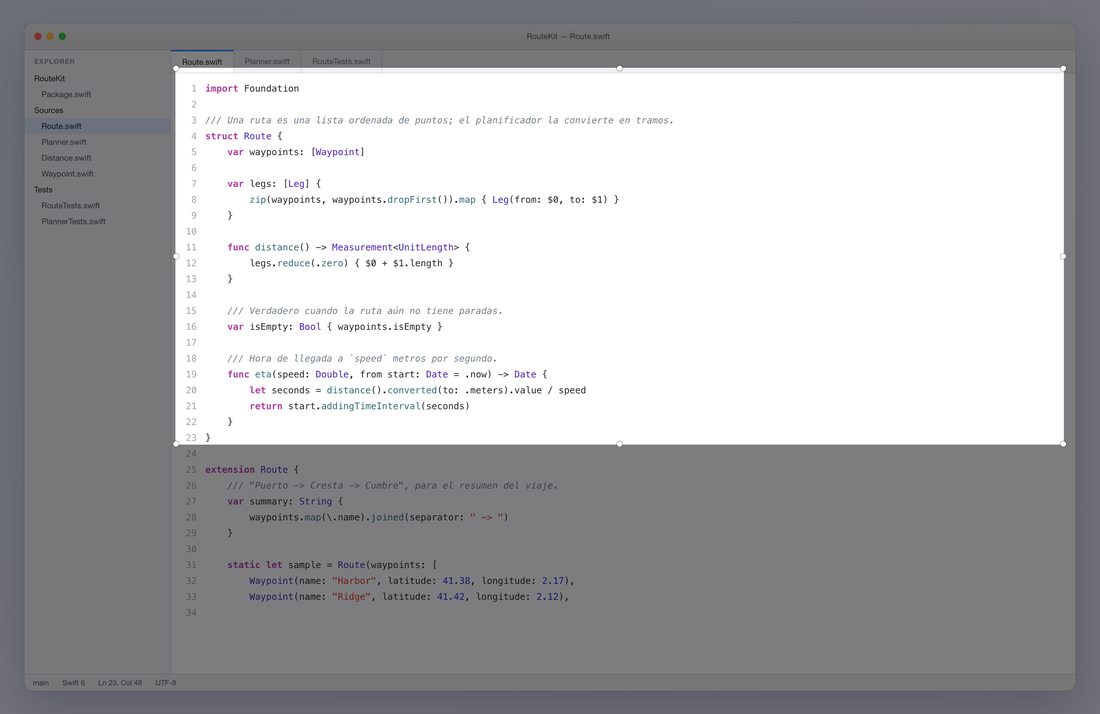Click the green zoom window button
1100x714 pixels.
tap(62, 36)
